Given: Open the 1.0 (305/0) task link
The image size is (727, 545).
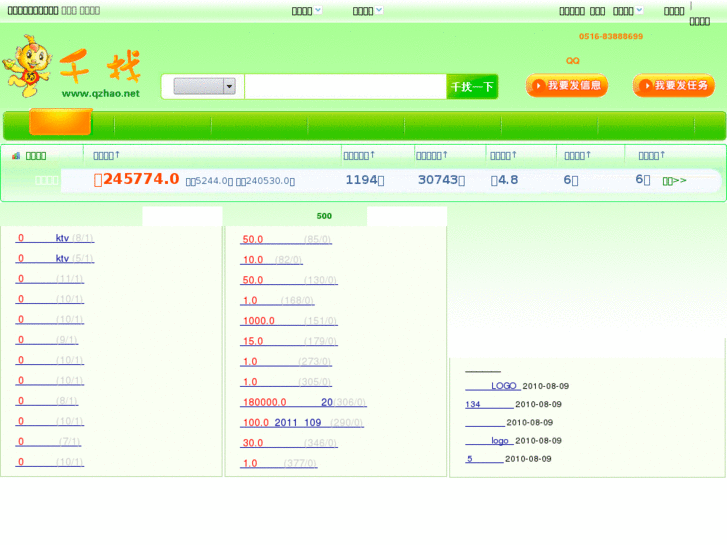Looking at the screenshot, I should click(286, 382).
